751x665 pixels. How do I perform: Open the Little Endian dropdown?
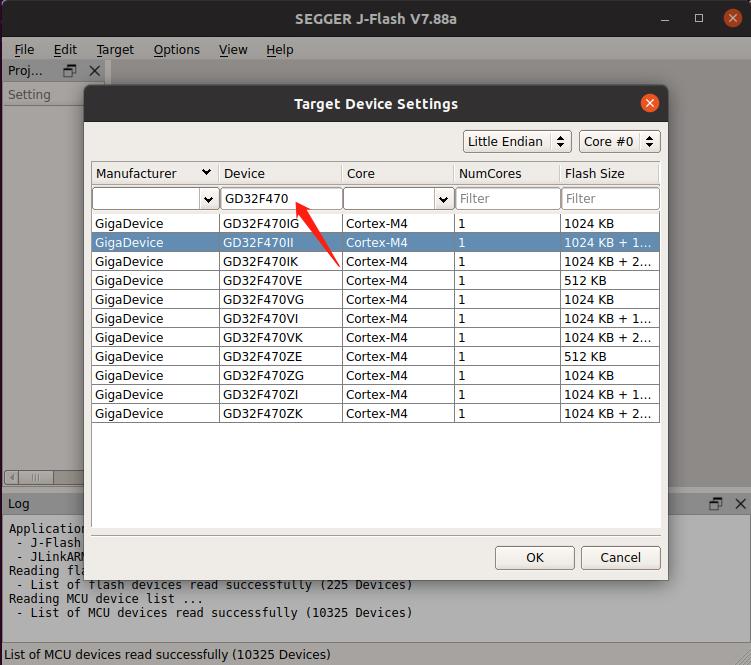(x=517, y=142)
